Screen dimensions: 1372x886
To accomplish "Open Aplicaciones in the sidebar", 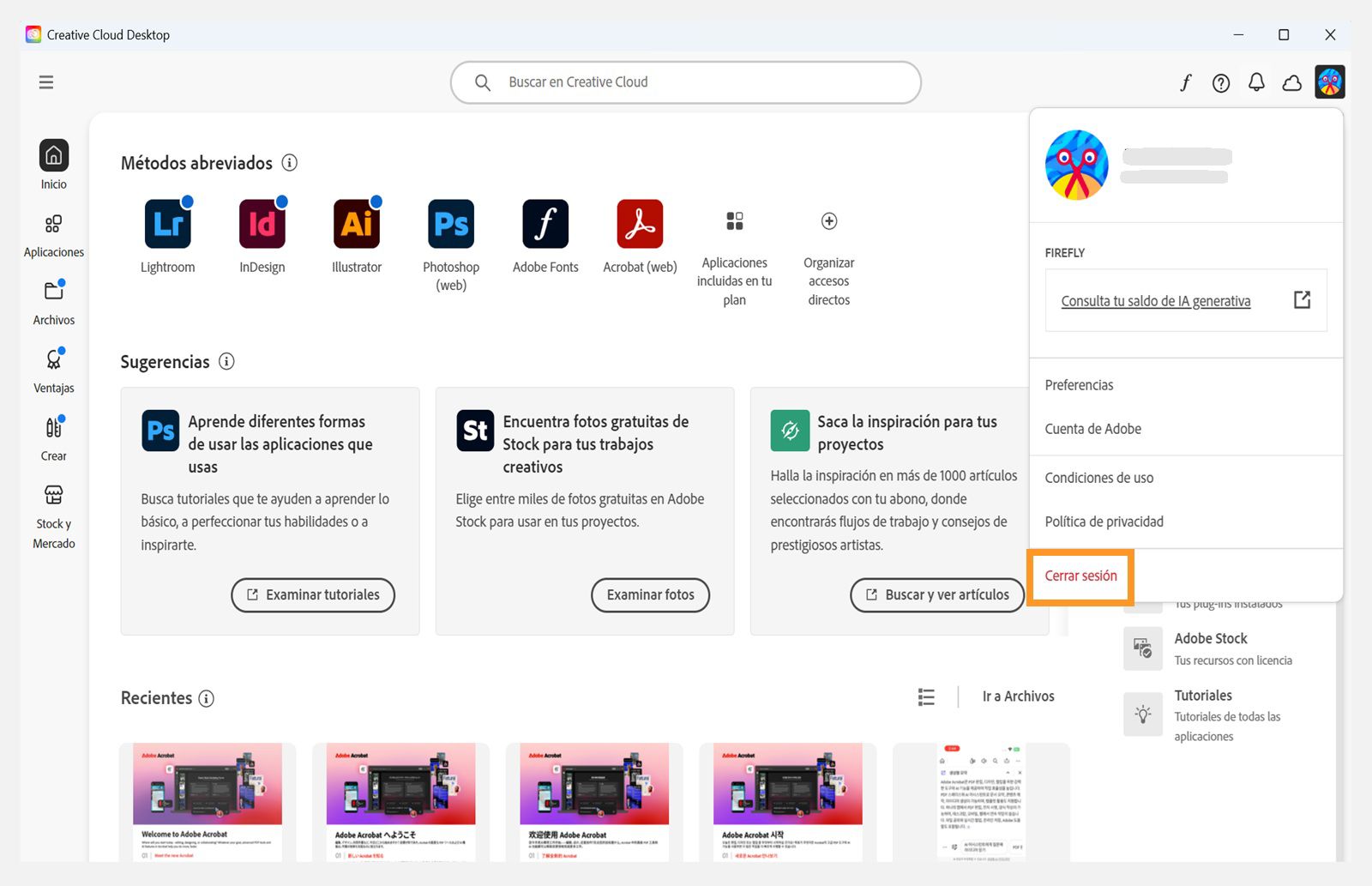I will click(53, 235).
